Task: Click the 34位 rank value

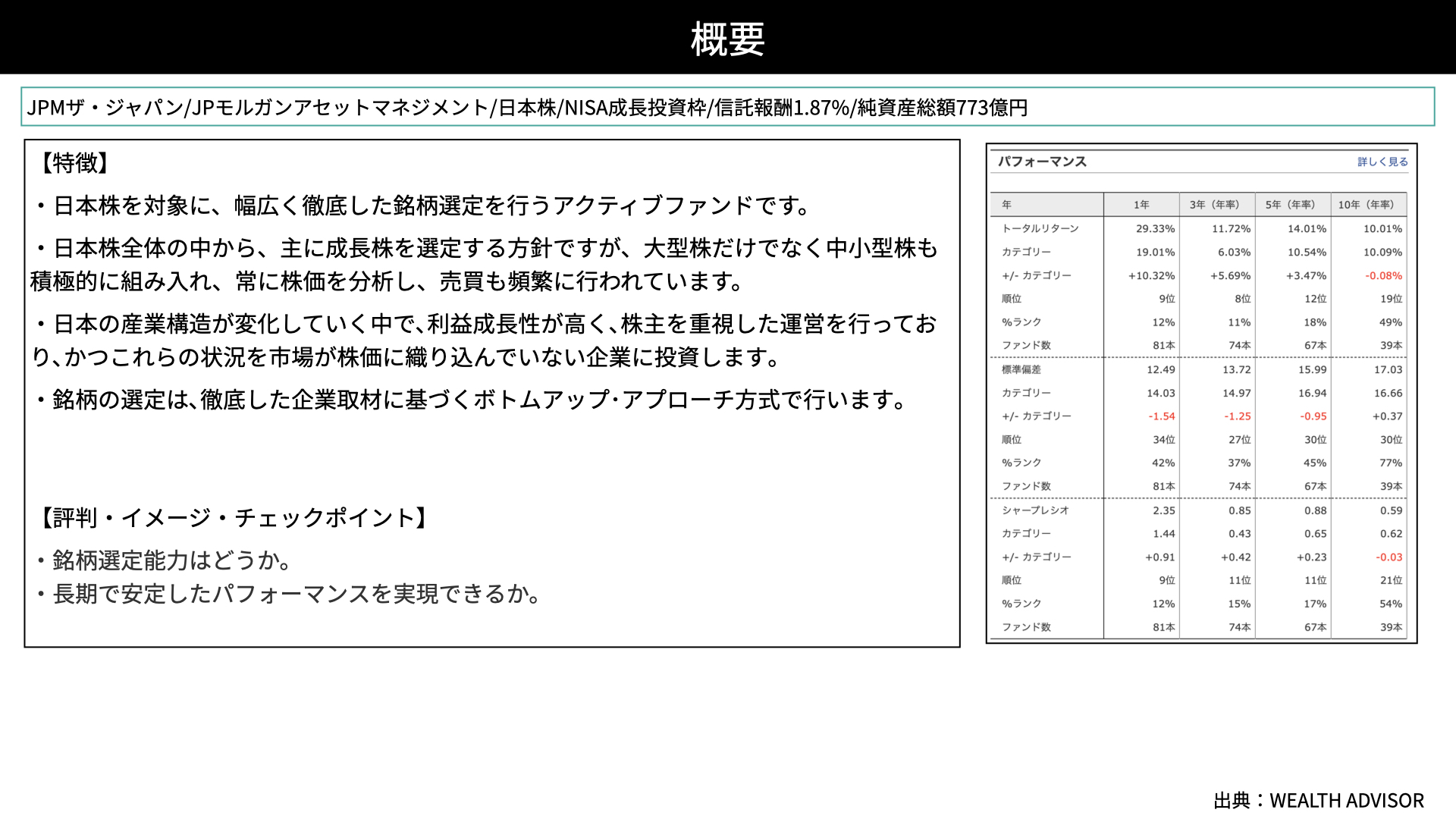Action: click(1163, 440)
